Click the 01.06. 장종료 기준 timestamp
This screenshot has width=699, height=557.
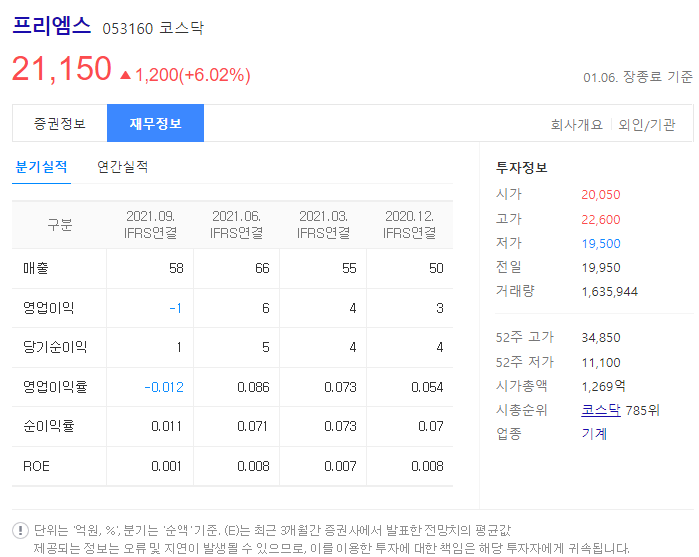coord(638,77)
